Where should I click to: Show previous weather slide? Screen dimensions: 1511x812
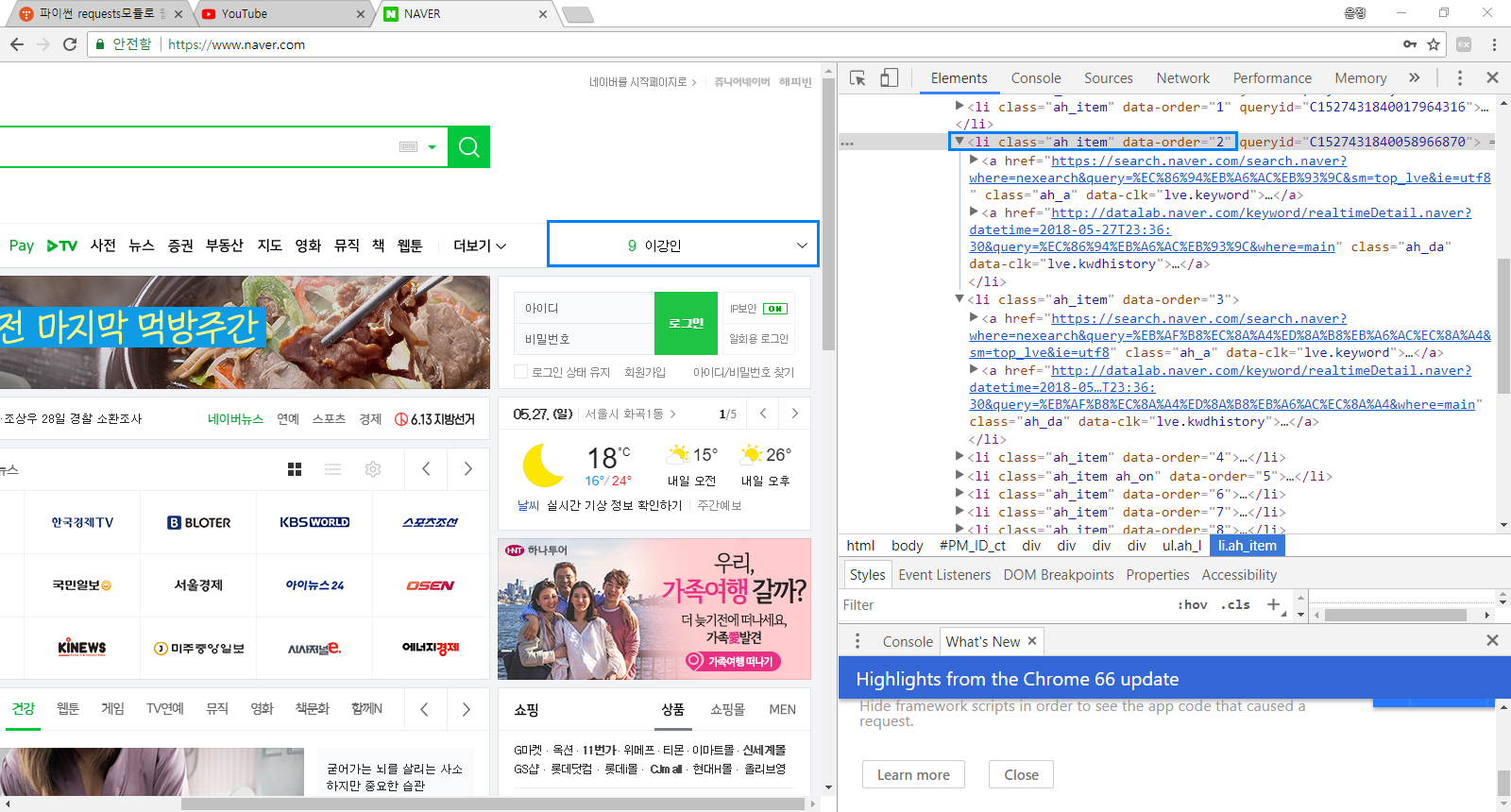pos(763,414)
